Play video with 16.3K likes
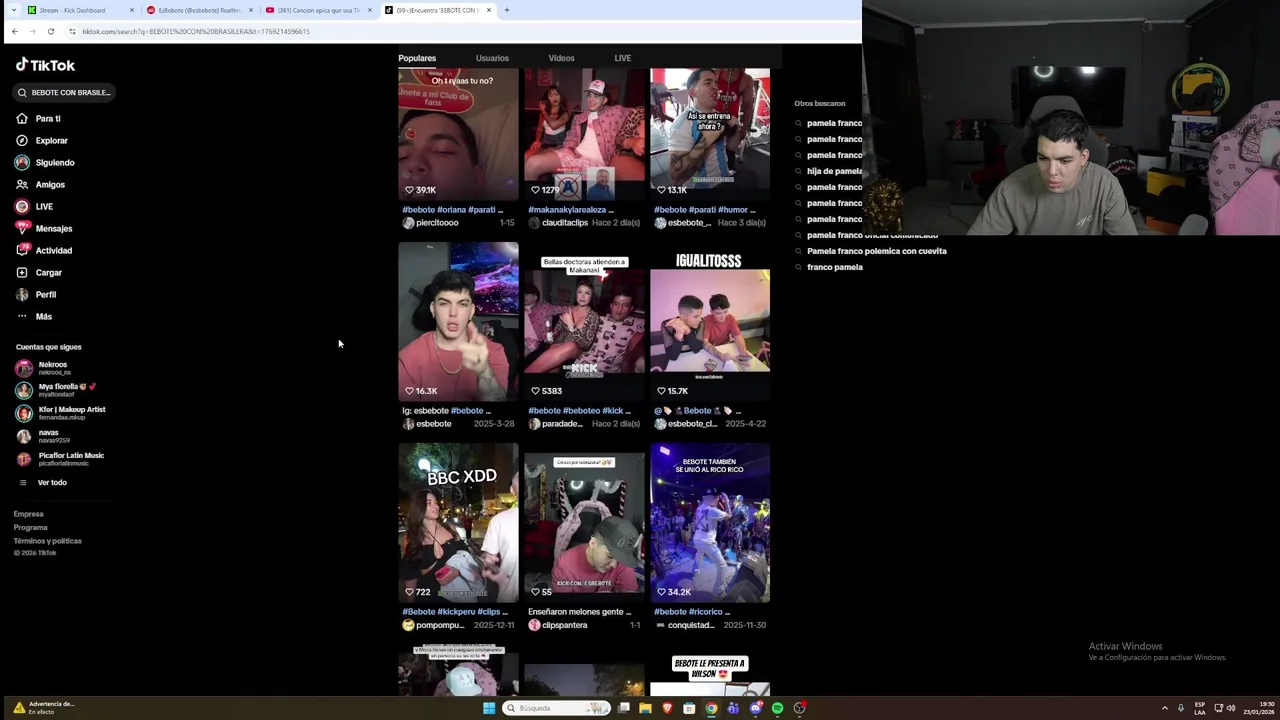Image resolution: width=1280 pixels, height=720 pixels. [x=458, y=321]
